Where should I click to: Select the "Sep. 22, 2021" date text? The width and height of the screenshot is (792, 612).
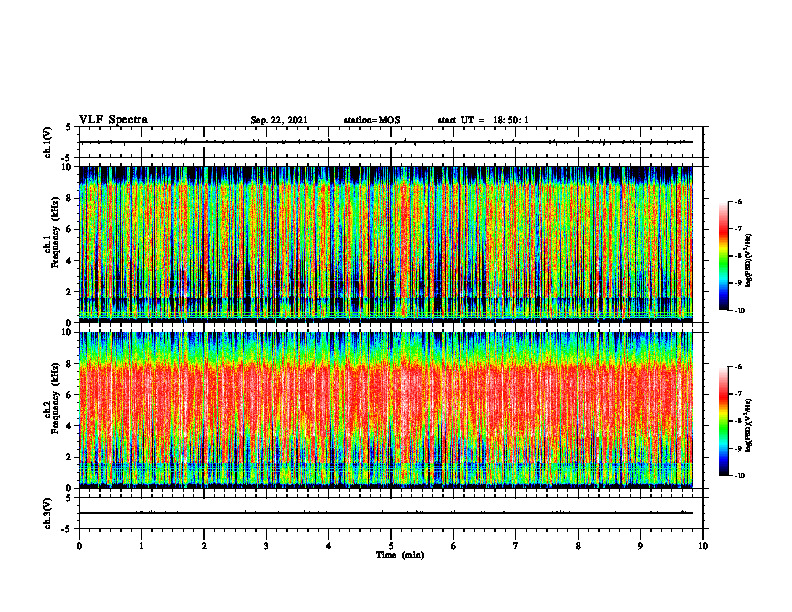[279, 120]
